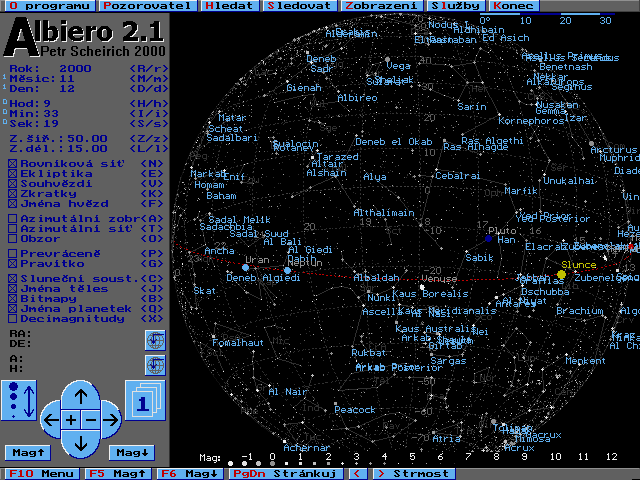Click the Mag↓ panel button

pos(132,453)
